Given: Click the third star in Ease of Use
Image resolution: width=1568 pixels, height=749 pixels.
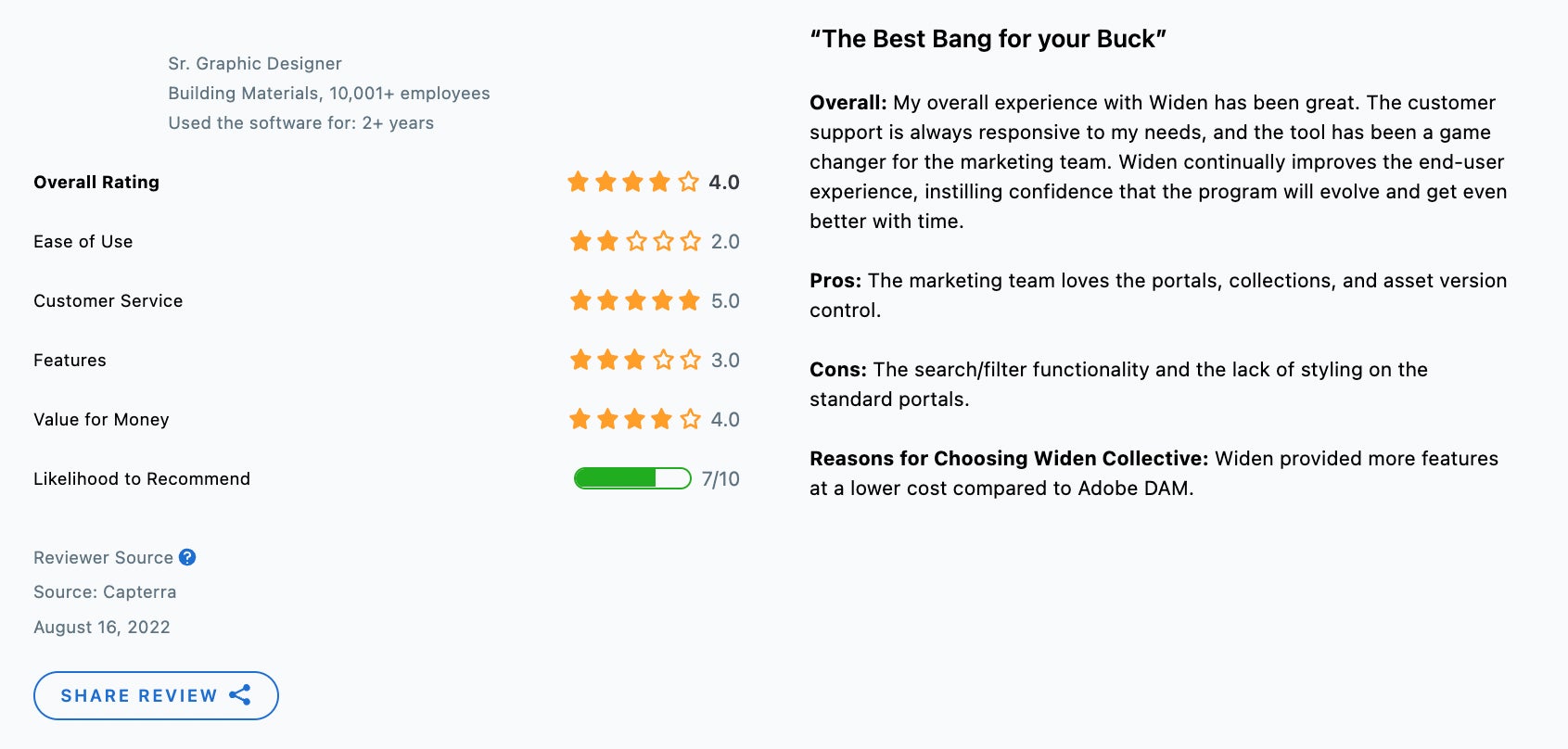Looking at the screenshot, I should tap(636, 241).
